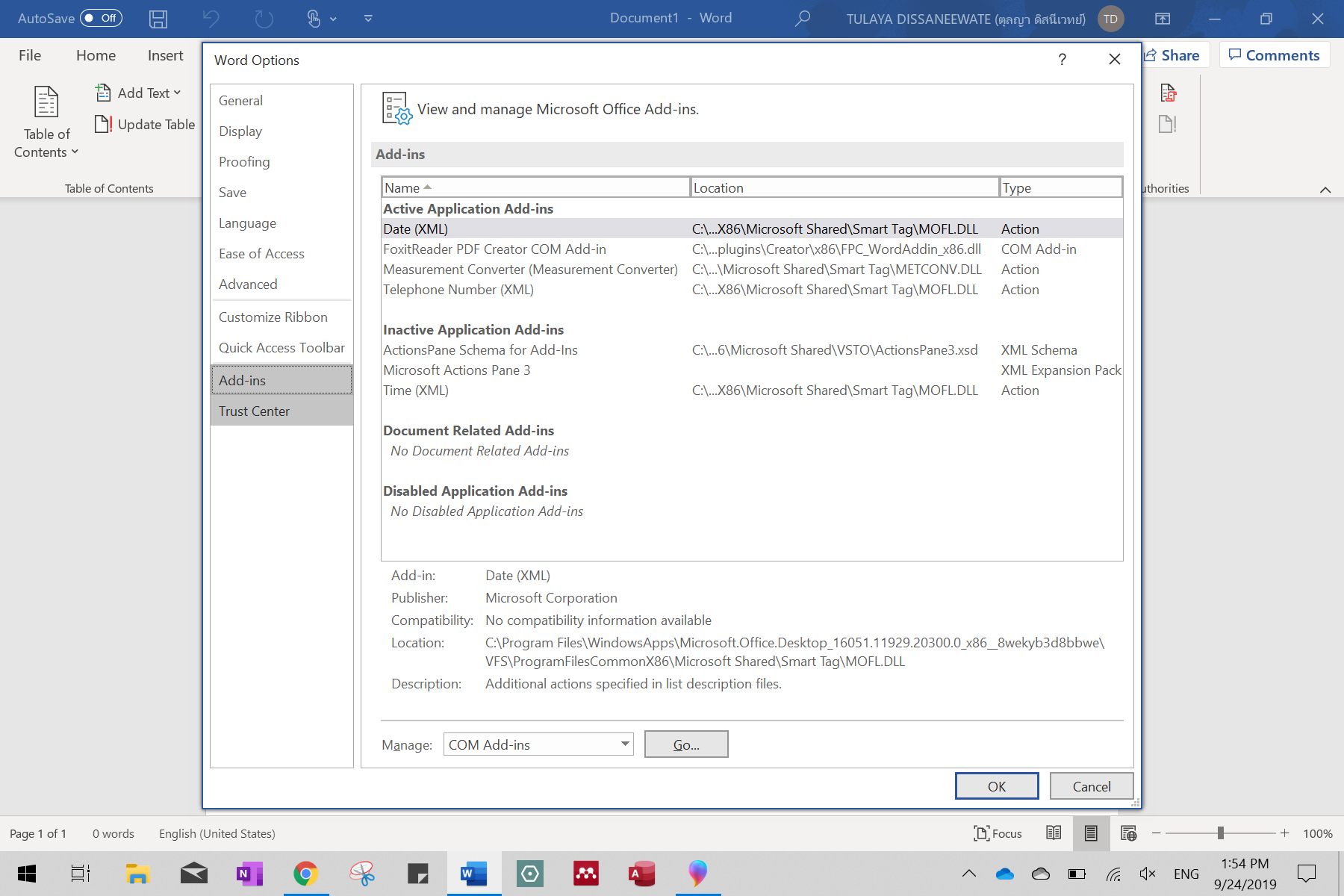Close the Word Options dialog
The image size is (1344, 896).
tap(1115, 59)
